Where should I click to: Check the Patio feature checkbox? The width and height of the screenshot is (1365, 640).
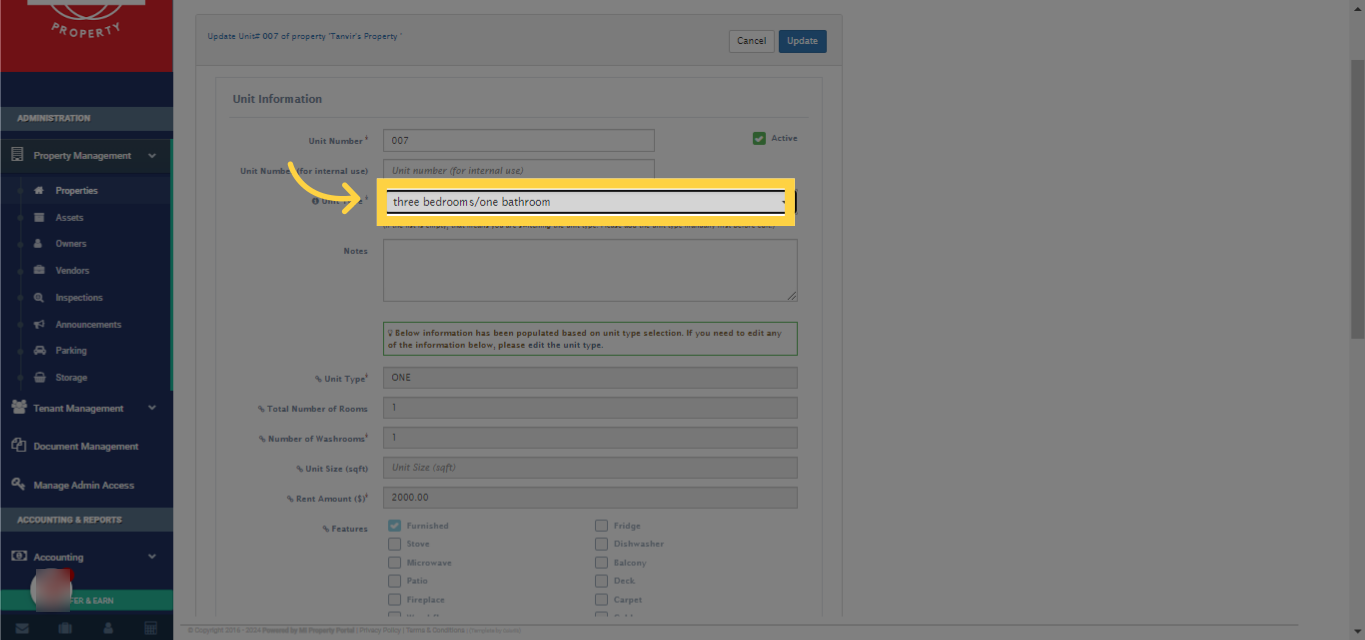(394, 581)
